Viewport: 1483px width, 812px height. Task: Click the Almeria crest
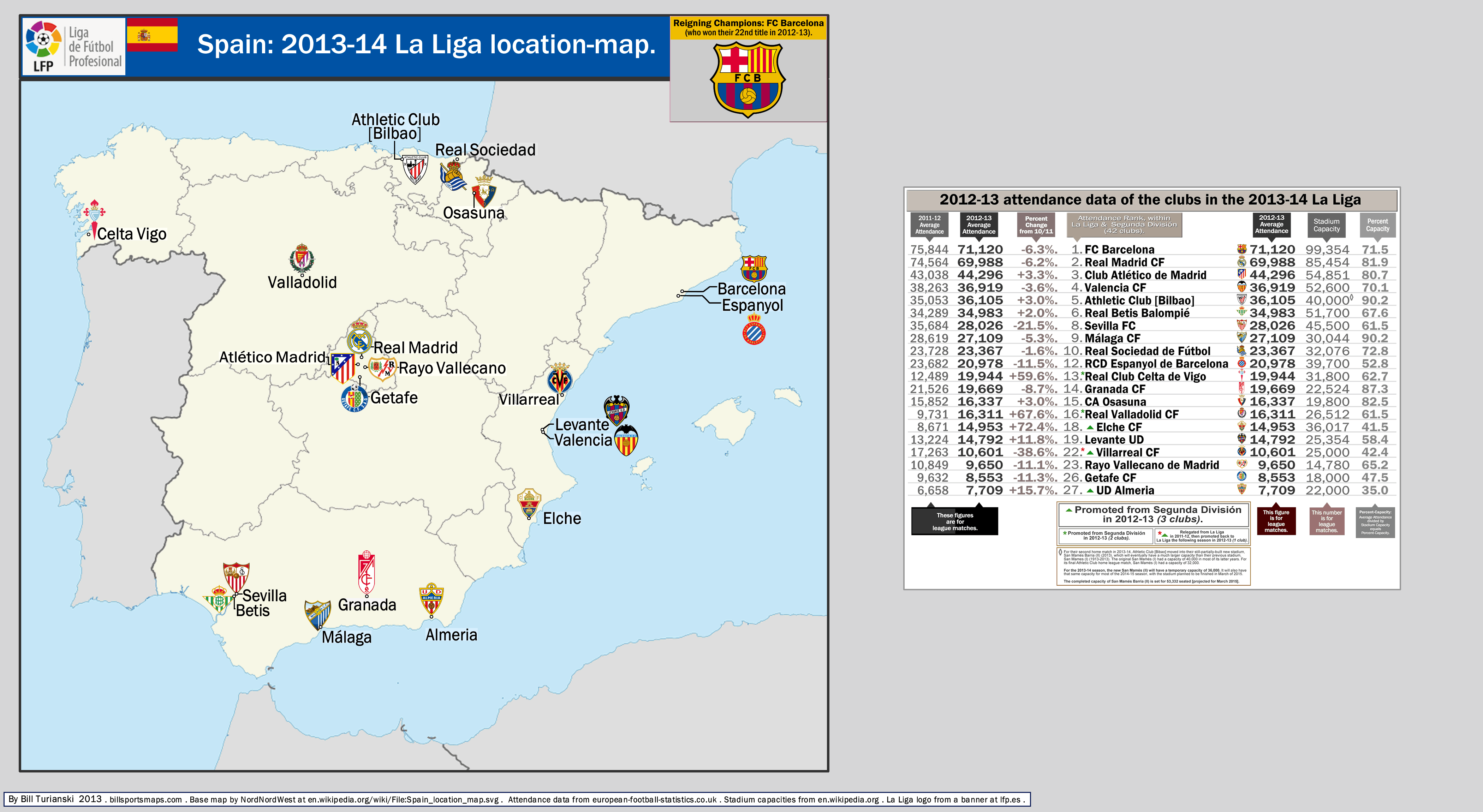[431, 600]
